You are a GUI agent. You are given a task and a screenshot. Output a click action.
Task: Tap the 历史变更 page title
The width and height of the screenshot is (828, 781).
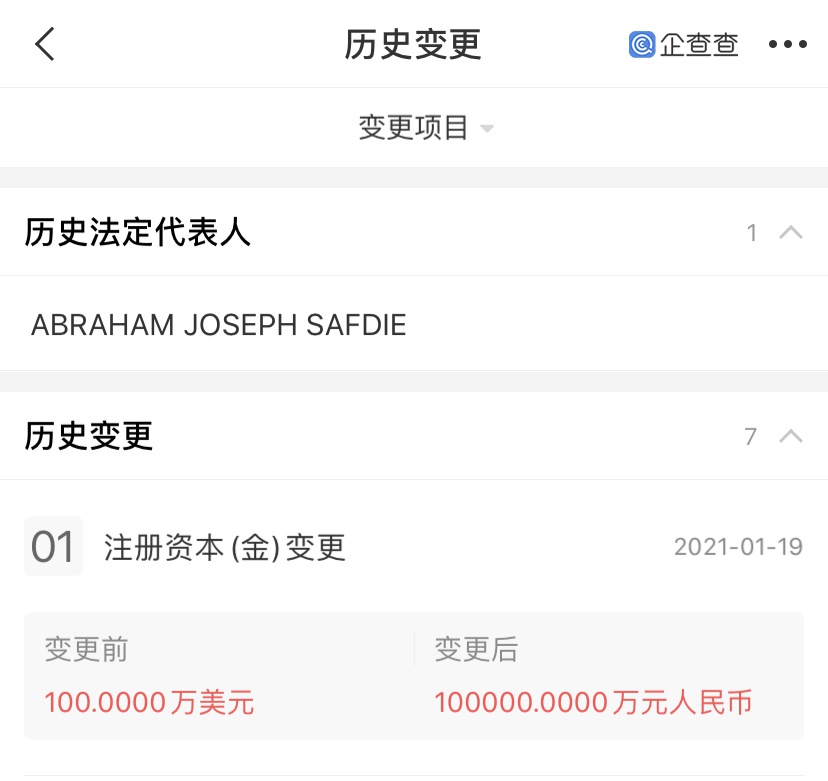coord(413,44)
